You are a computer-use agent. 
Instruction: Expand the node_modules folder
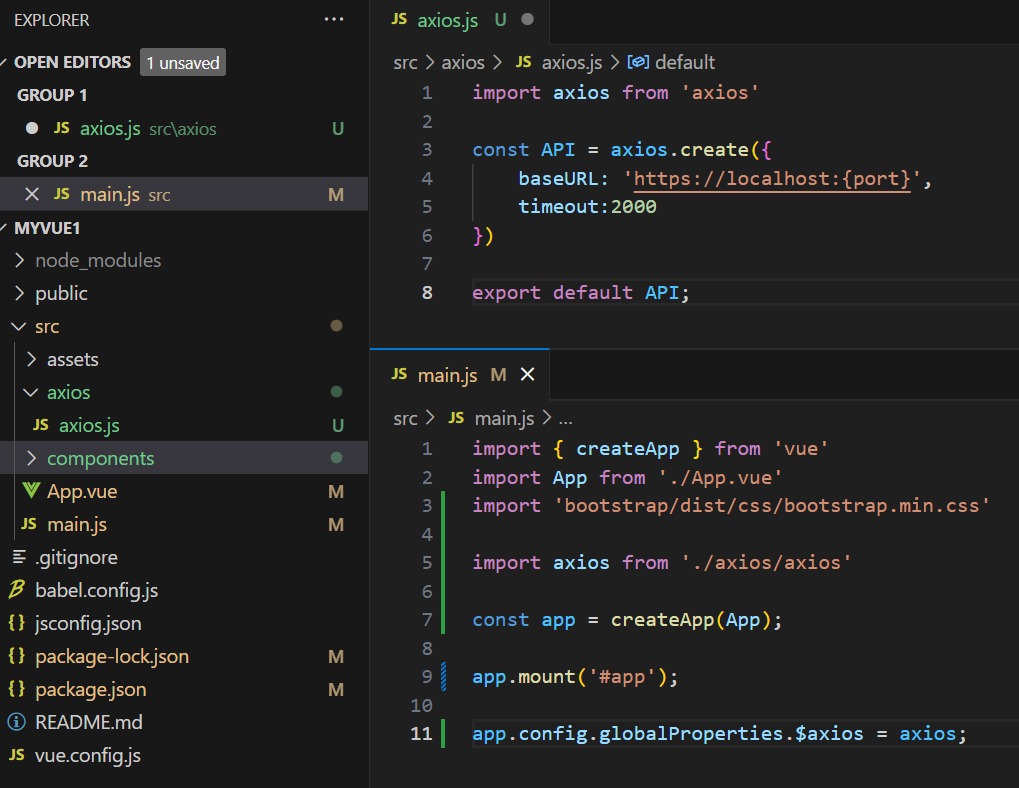(19, 261)
